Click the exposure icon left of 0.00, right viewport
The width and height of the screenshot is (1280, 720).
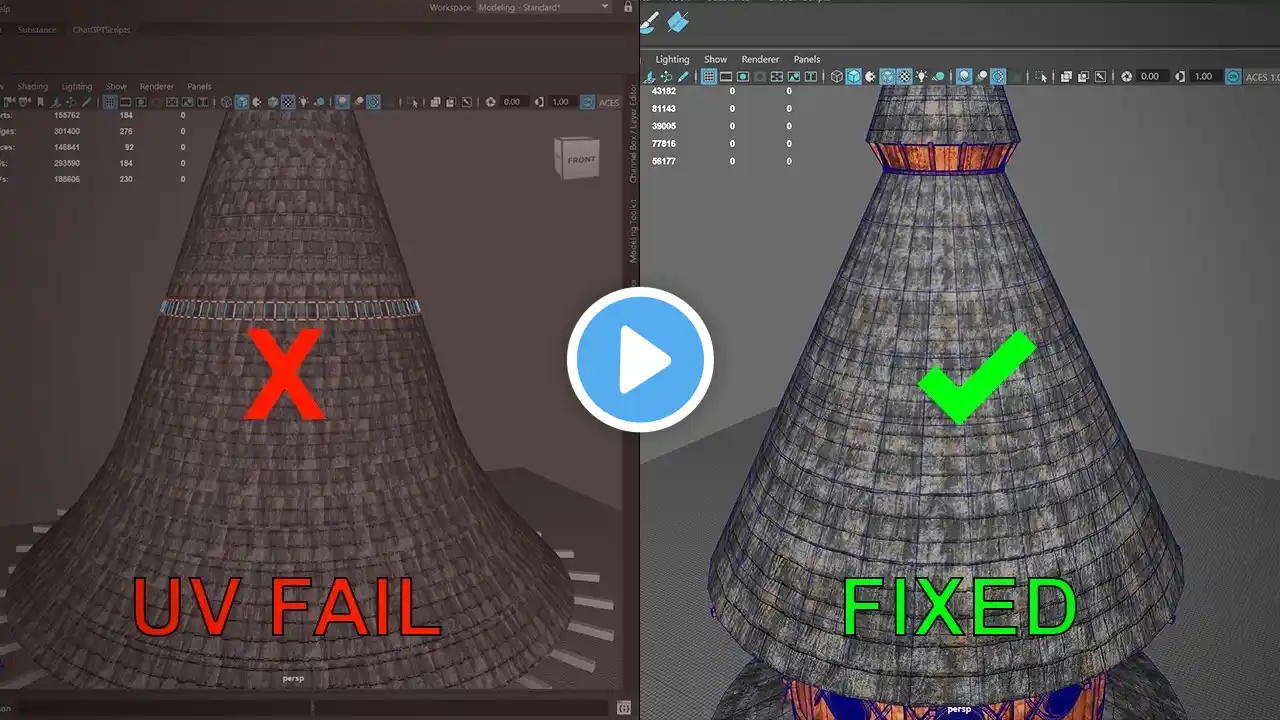[x=1126, y=77]
